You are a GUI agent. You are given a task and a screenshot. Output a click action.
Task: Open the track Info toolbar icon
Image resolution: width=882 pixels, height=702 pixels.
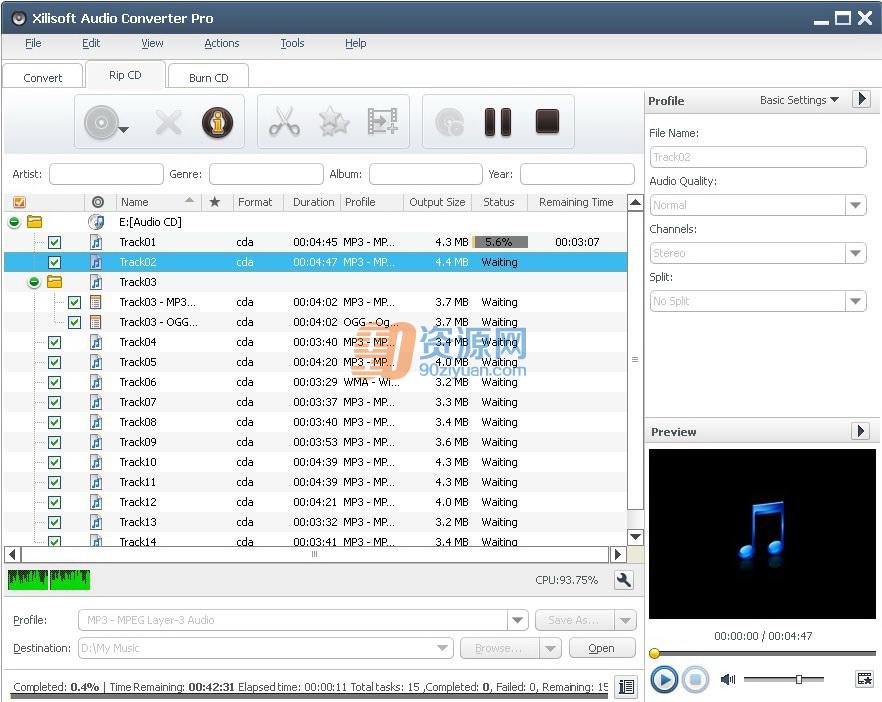click(x=218, y=122)
